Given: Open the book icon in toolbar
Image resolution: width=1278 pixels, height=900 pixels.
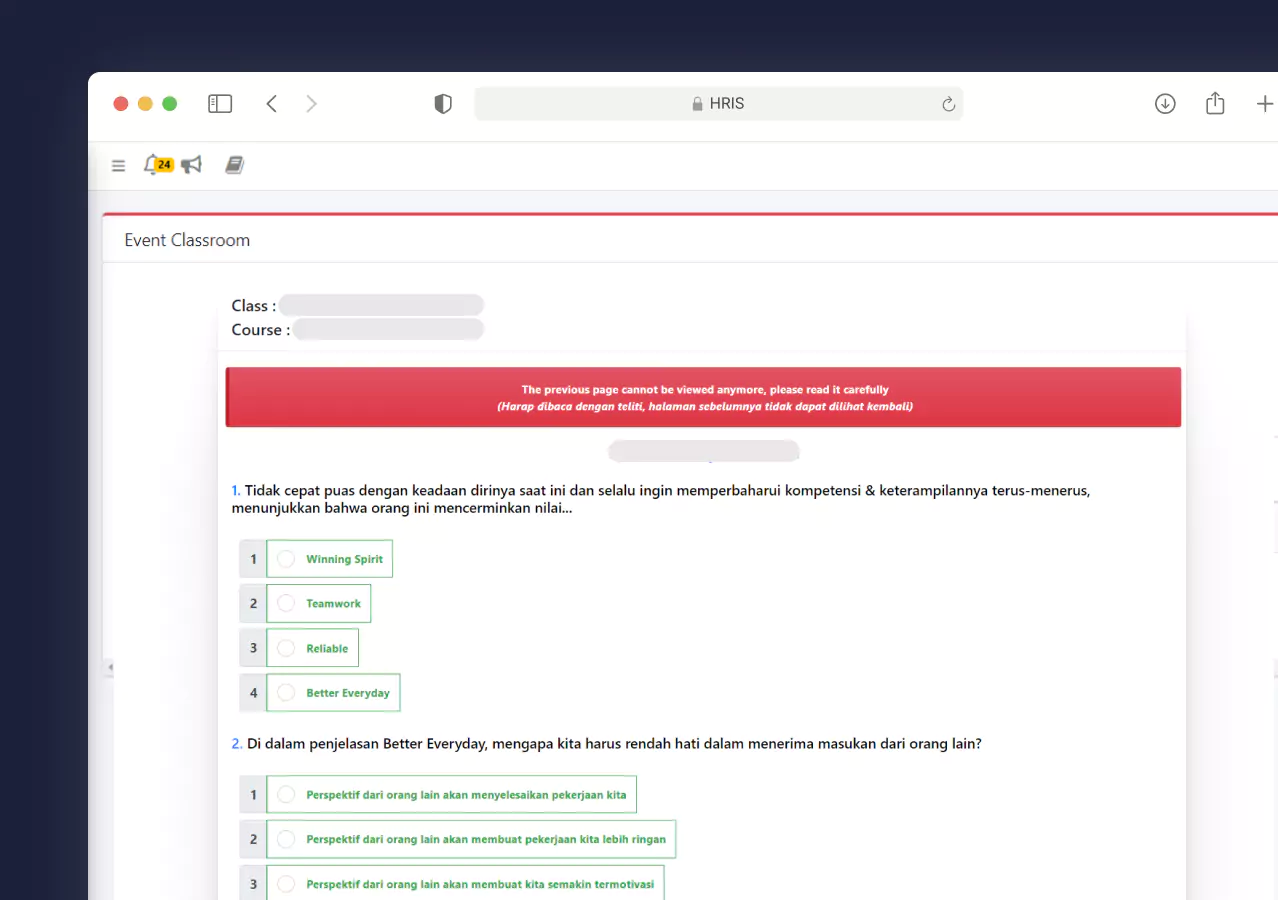Looking at the screenshot, I should [x=234, y=165].
